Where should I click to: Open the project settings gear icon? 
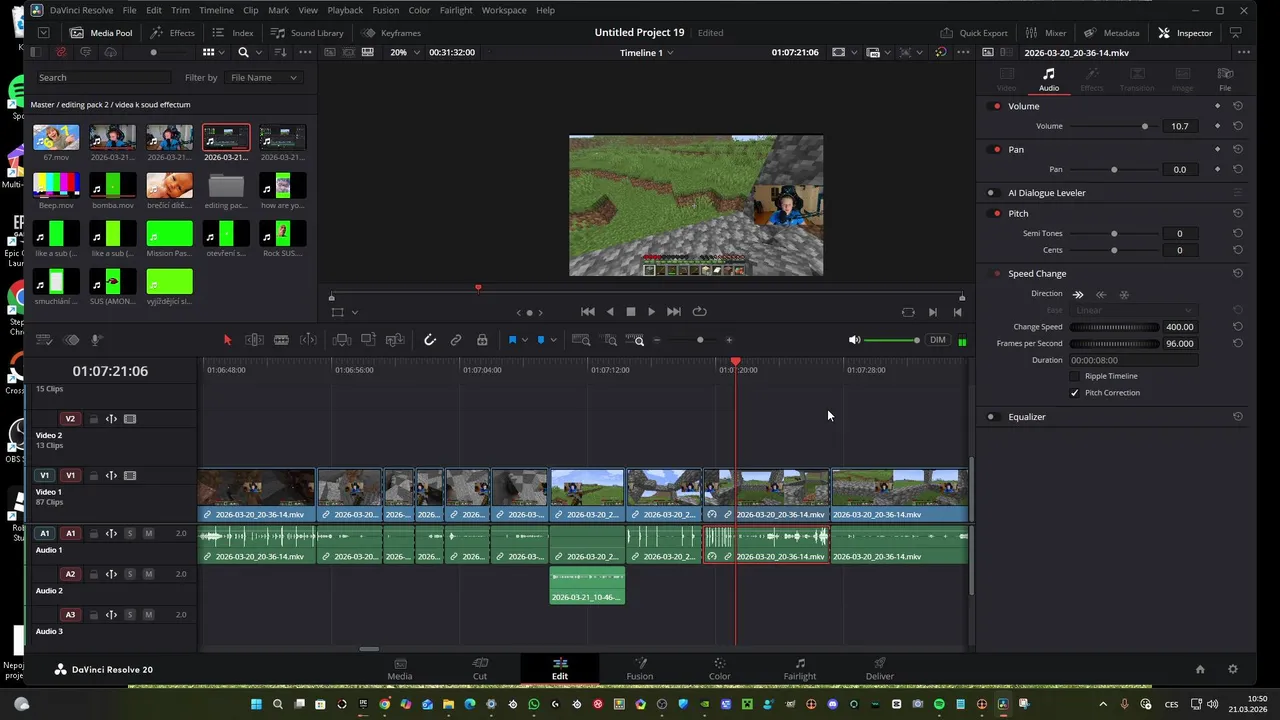(x=1233, y=669)
